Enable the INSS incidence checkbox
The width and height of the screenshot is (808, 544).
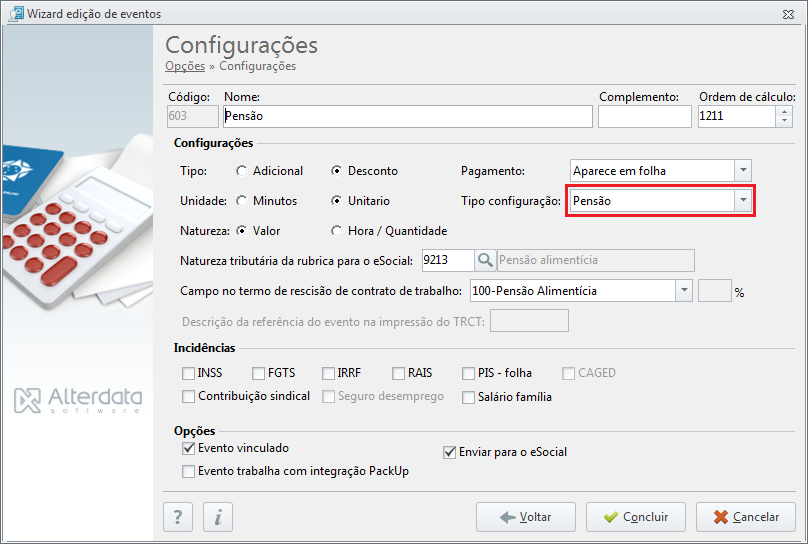click(189, 373)
